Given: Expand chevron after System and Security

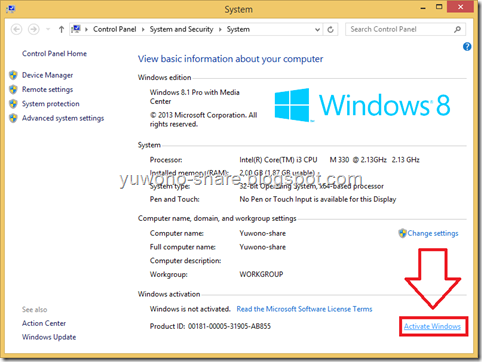Looking at the screenshot, I should coord(220,29).
